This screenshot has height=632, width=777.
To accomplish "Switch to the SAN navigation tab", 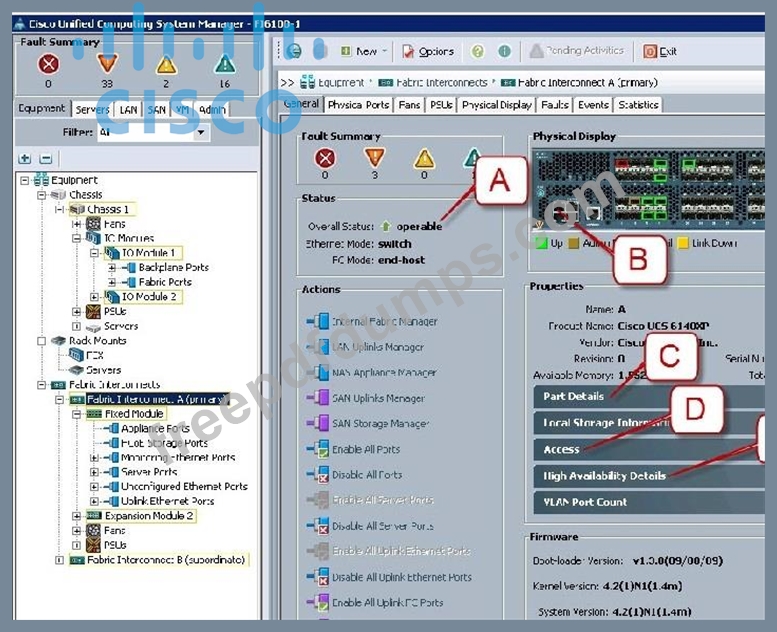I will pyautogui.click(x=157, y=110).
